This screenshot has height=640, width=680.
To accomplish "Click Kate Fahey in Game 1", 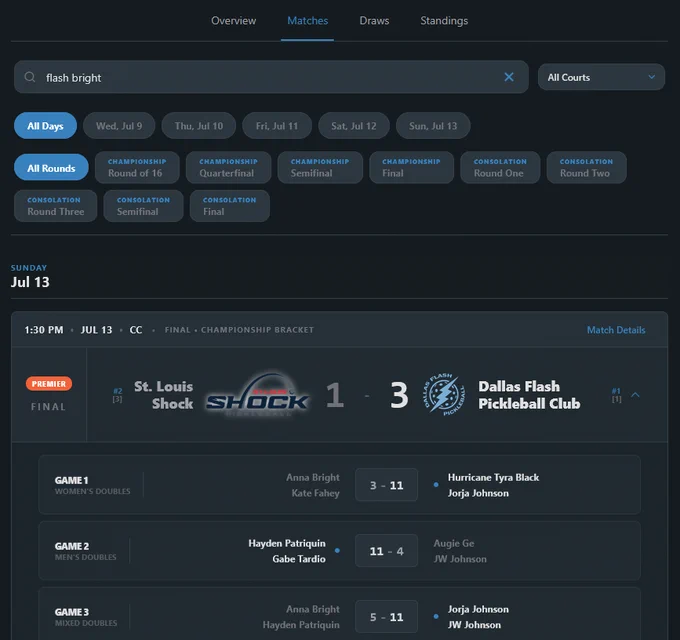I will click(315, 493).
